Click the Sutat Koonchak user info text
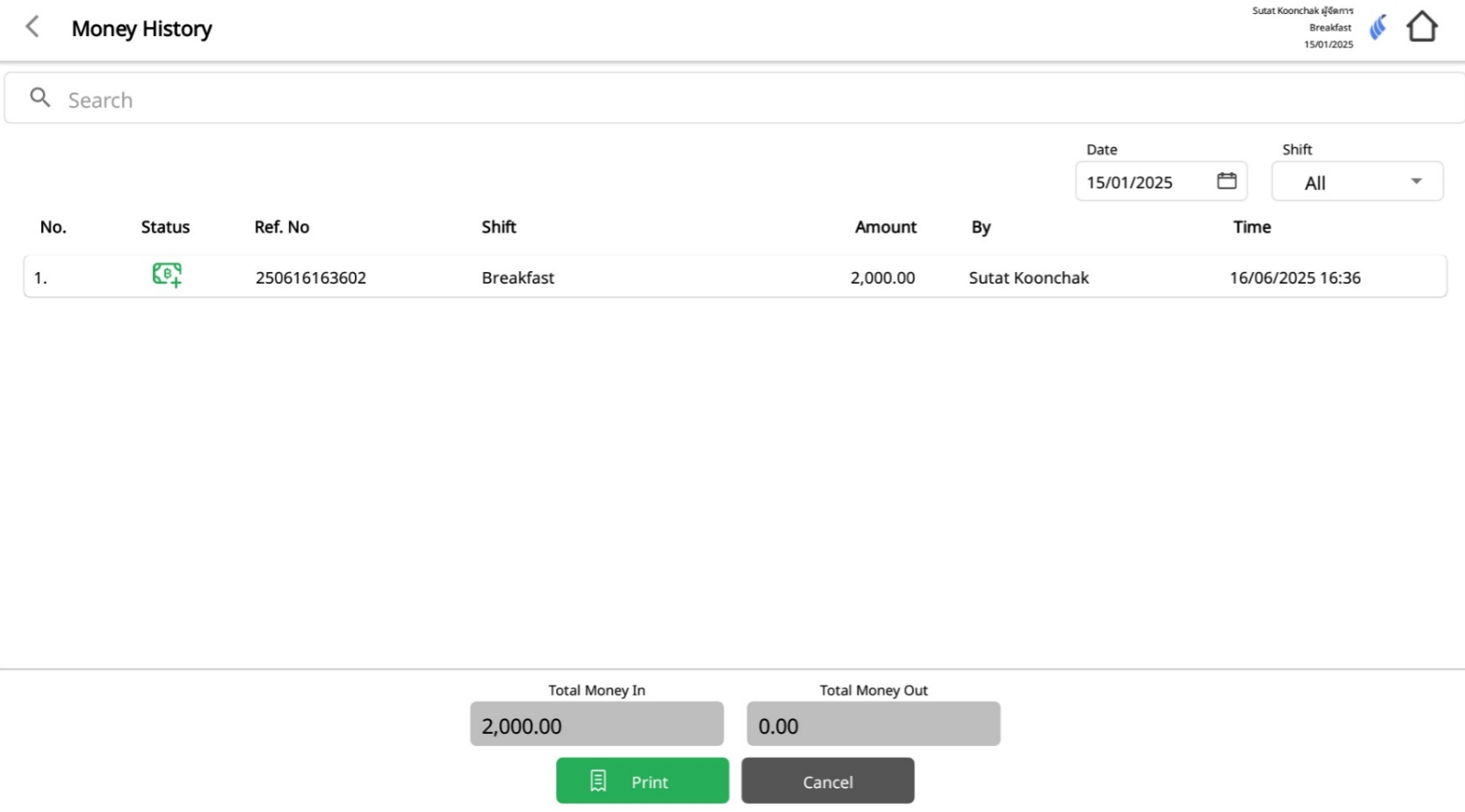The image size is (1465, 812). [x=1302, y=11]
